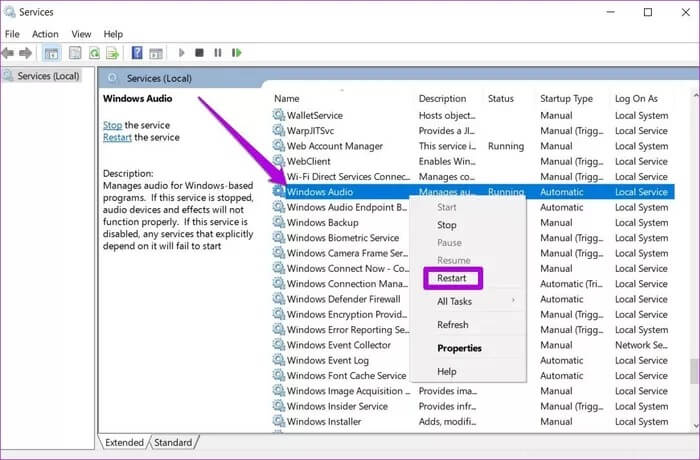Click the Stop Service square icon

[199, 53]
